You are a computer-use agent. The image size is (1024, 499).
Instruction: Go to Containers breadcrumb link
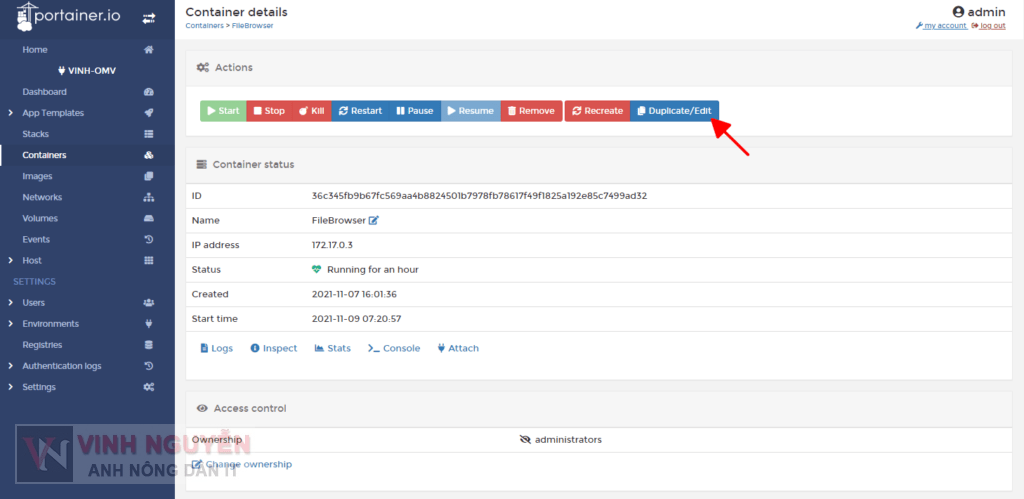point(204,25)
